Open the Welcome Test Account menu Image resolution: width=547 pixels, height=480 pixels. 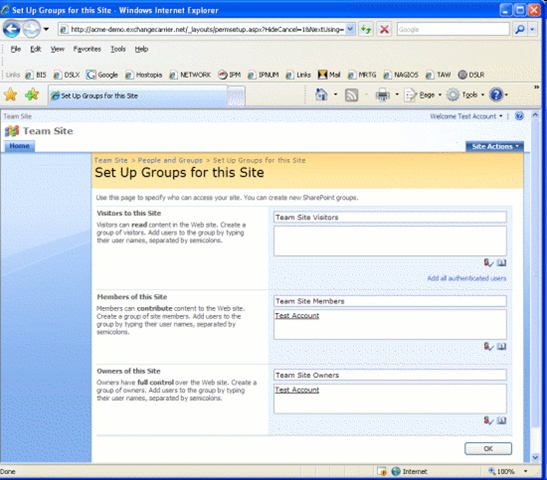coord(466,116)
